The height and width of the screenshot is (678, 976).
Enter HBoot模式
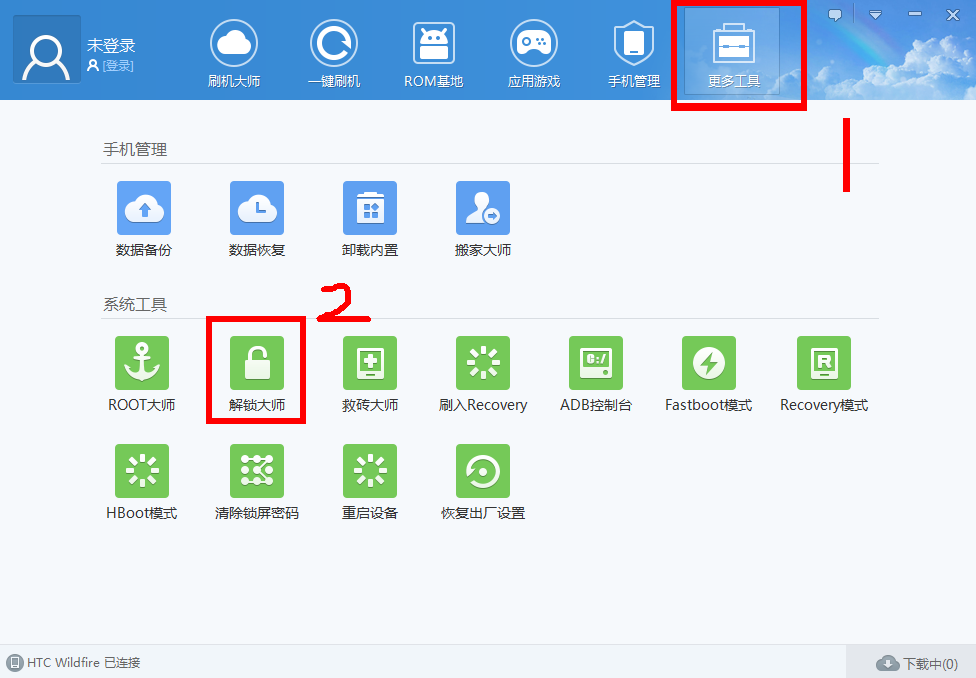click(x=141, y=471)
